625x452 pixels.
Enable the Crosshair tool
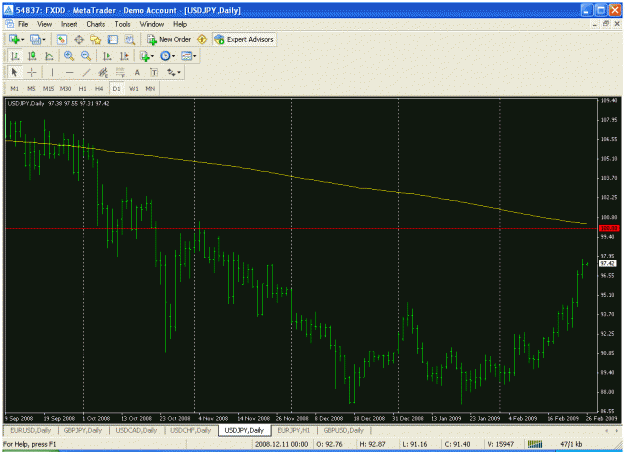coord(31,72)
